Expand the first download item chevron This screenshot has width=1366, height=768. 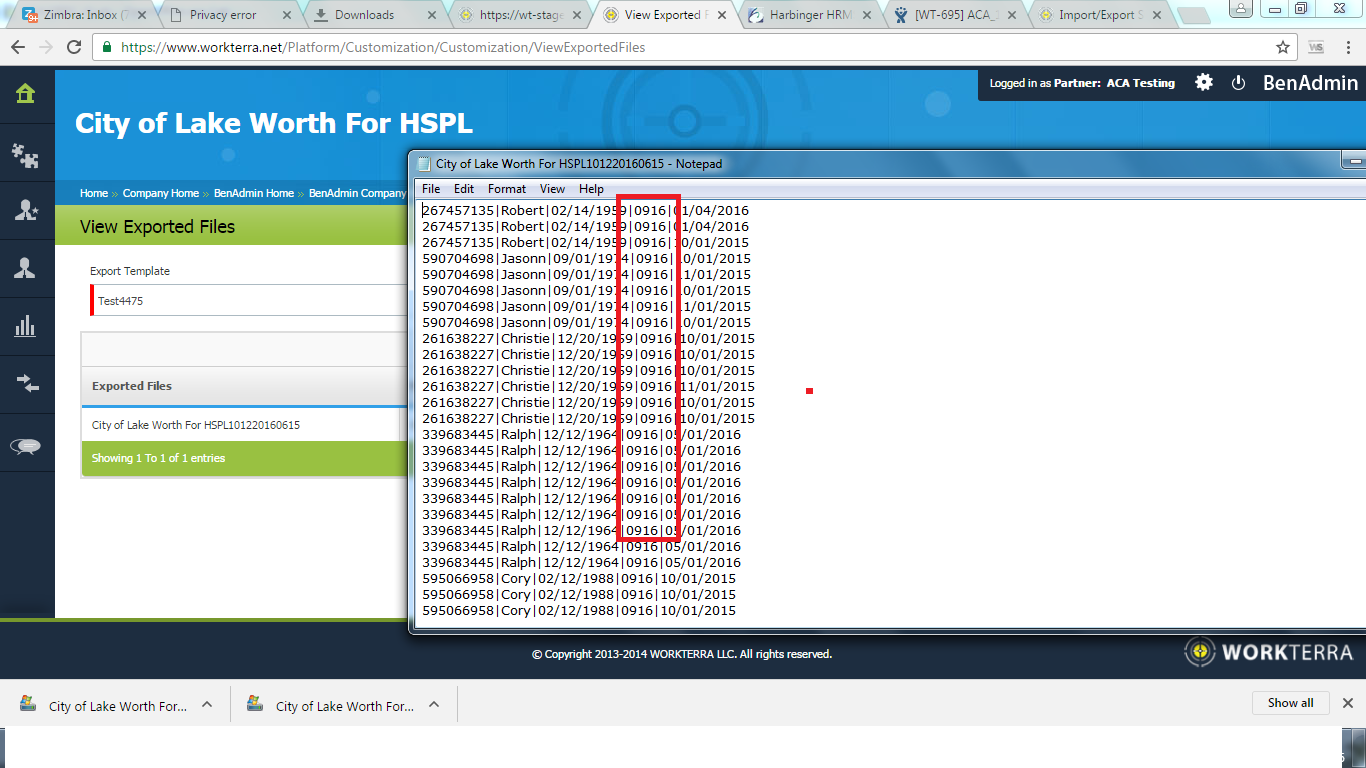pyautogui.click(x=207, y=704)
